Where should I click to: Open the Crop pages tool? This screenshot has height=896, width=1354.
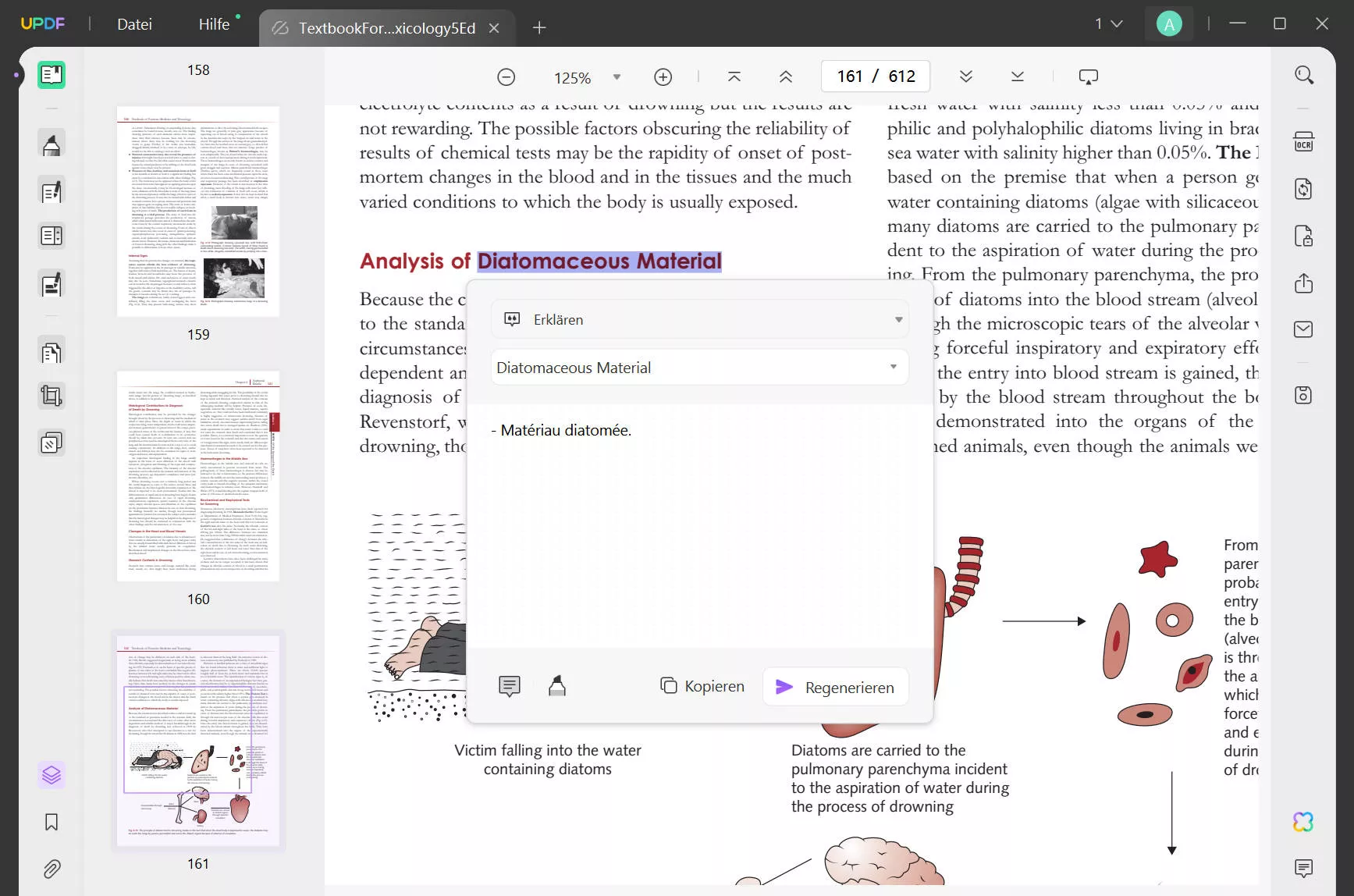pos(52,396)
